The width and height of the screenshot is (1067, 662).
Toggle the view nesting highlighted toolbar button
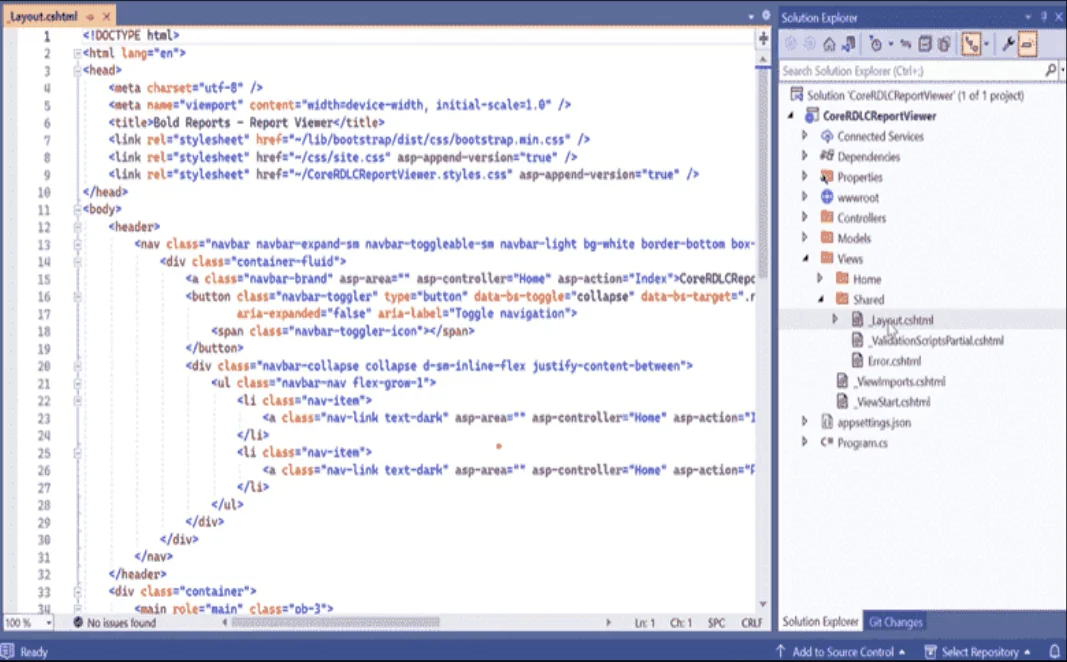971,45
